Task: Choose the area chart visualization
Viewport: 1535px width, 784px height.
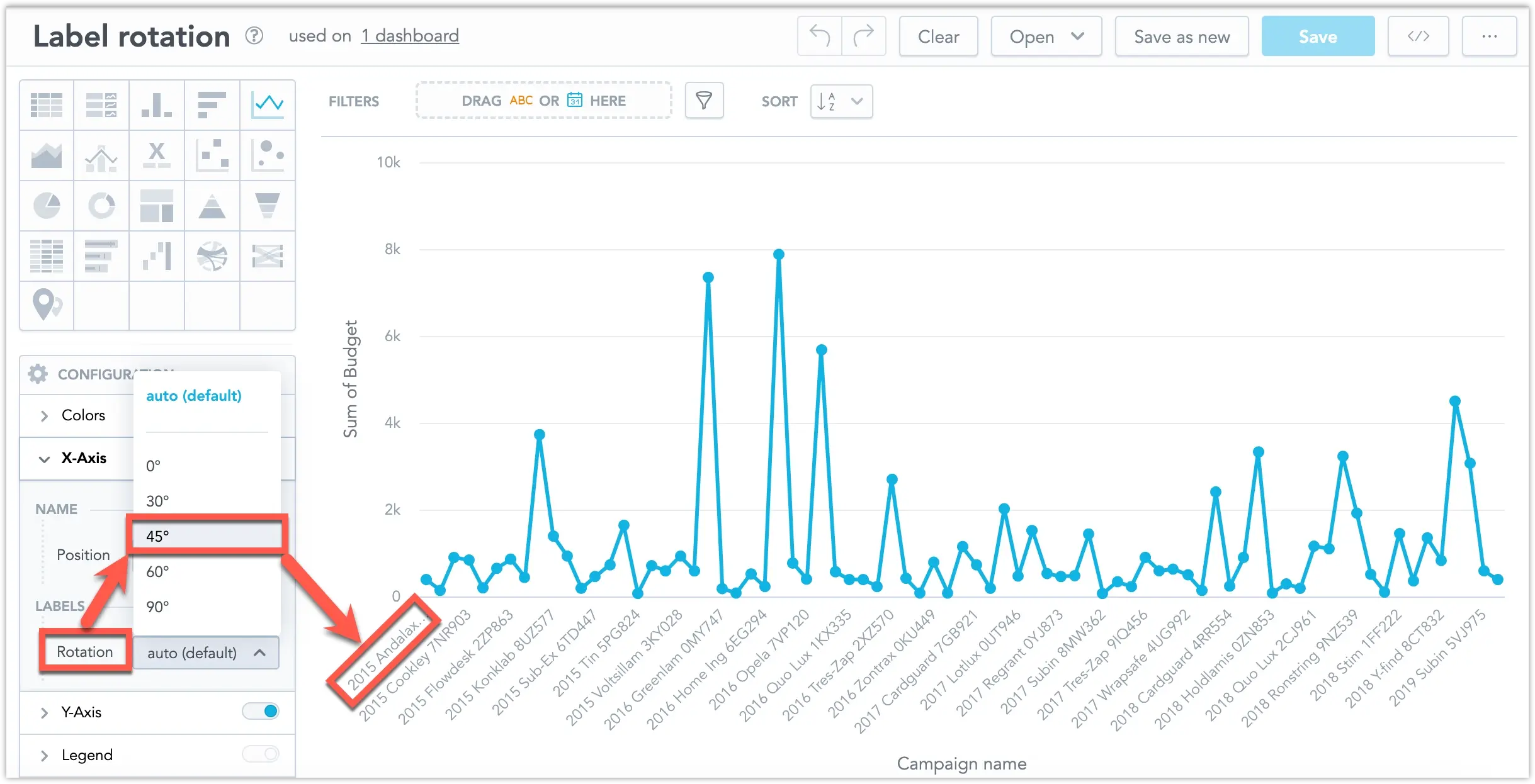Action: click(47, 155)
